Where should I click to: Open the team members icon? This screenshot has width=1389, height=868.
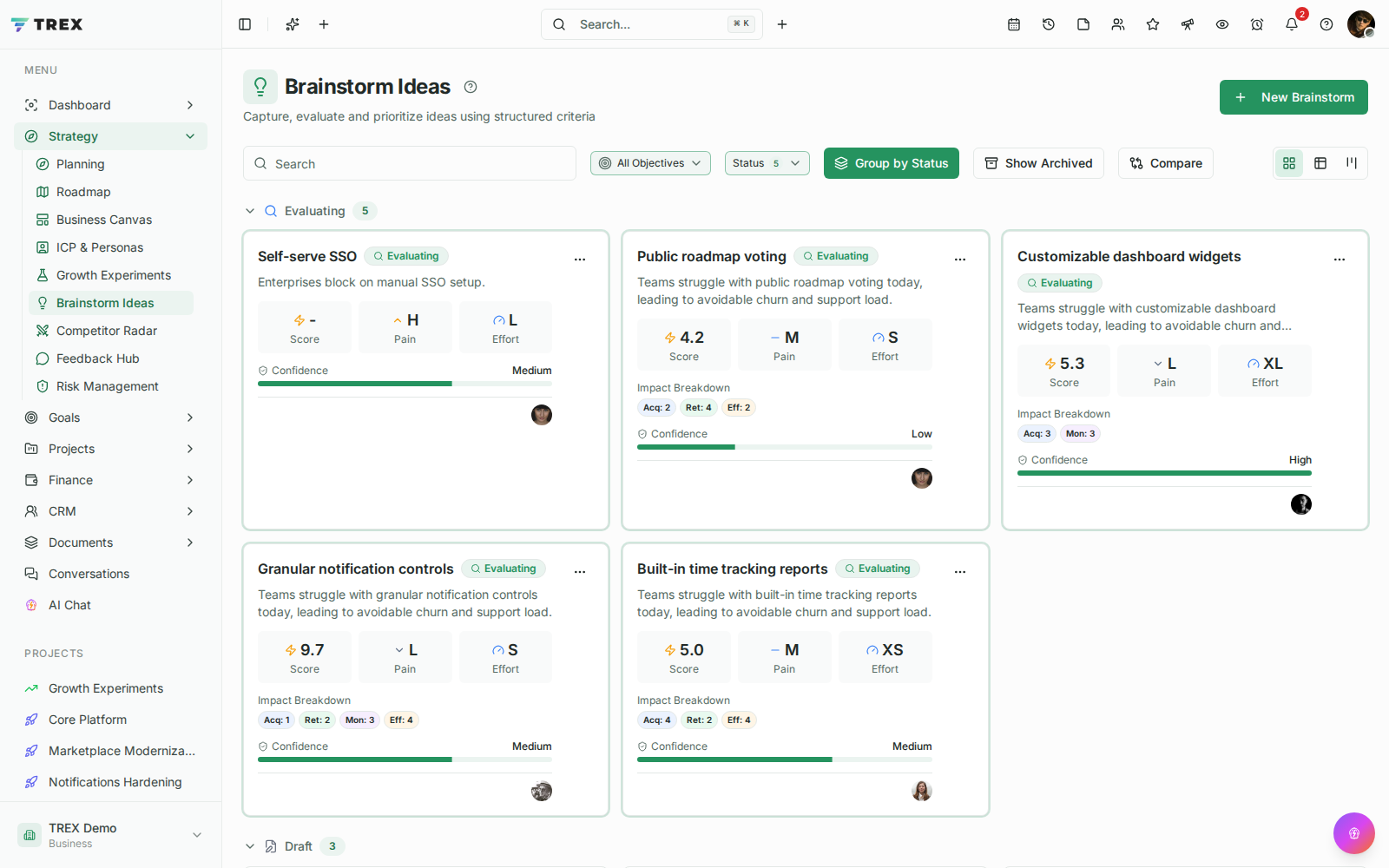[x=1118, y=24]
